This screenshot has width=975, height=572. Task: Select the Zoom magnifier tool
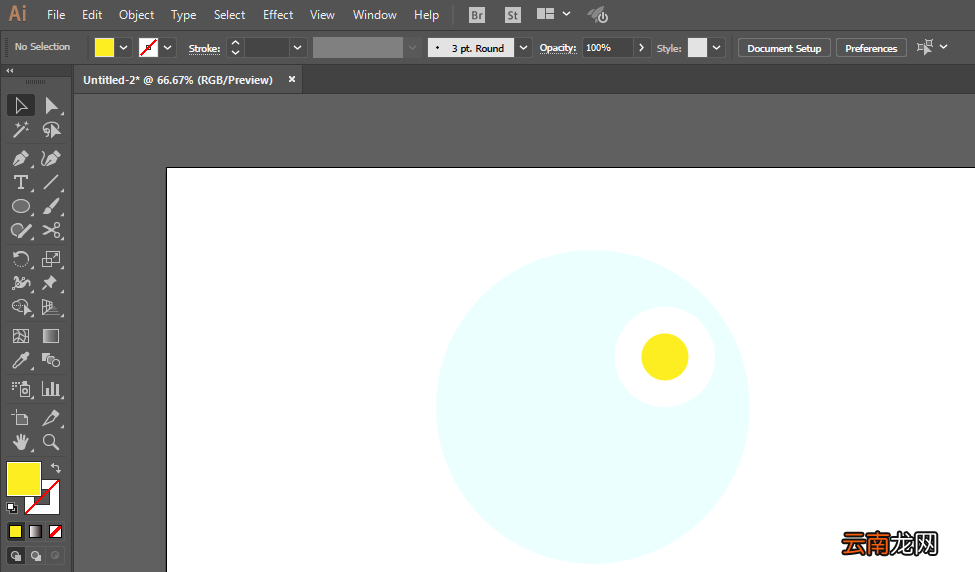coord(51,442)
